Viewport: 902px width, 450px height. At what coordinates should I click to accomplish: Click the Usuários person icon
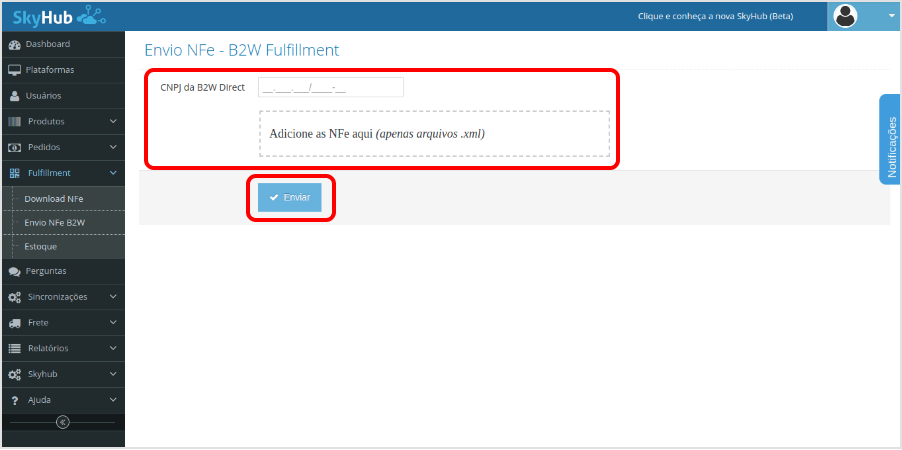coord(15,96)
